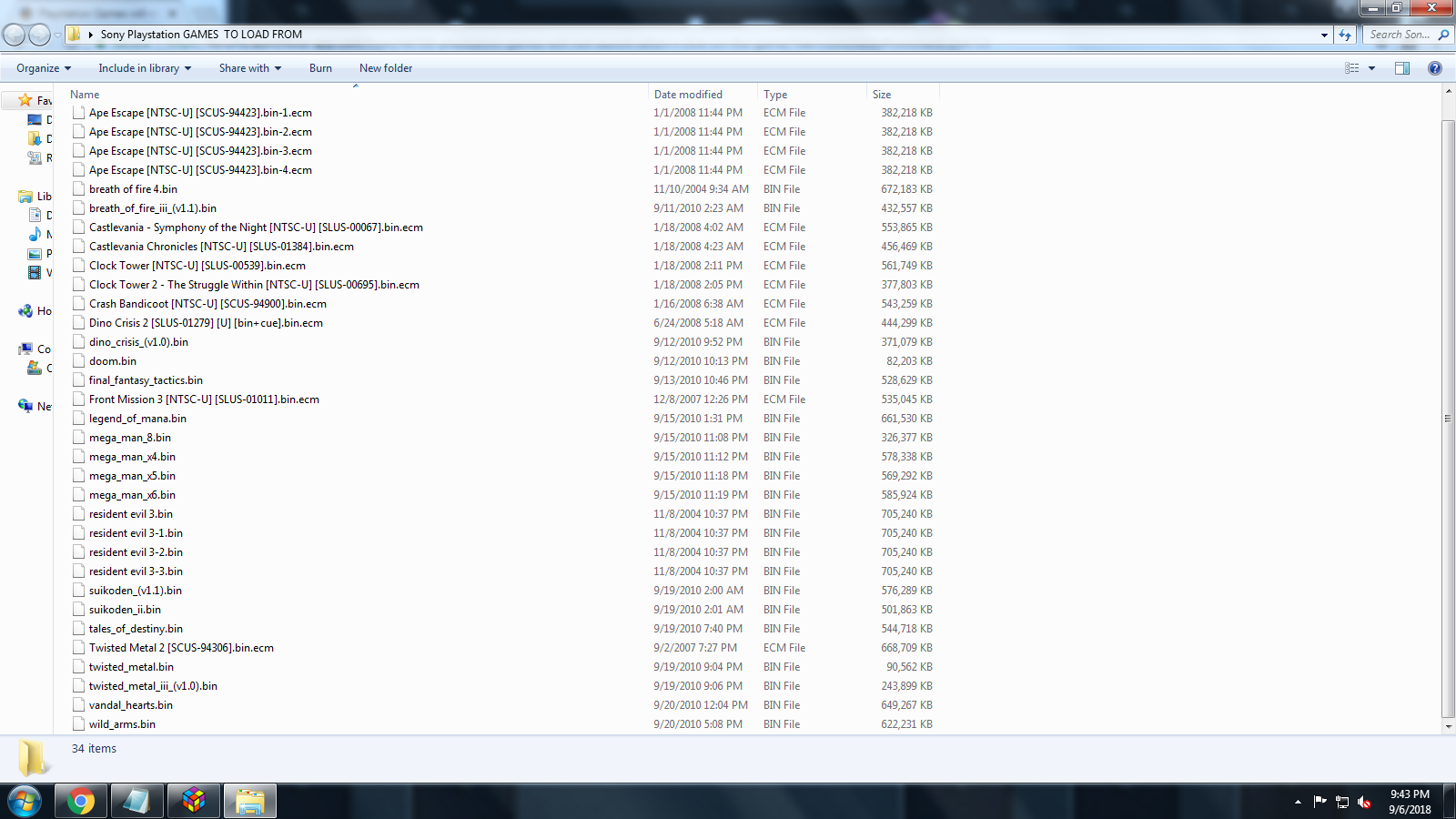
Task: Click the volume speaker tray icon
Action: point(1364,802)
